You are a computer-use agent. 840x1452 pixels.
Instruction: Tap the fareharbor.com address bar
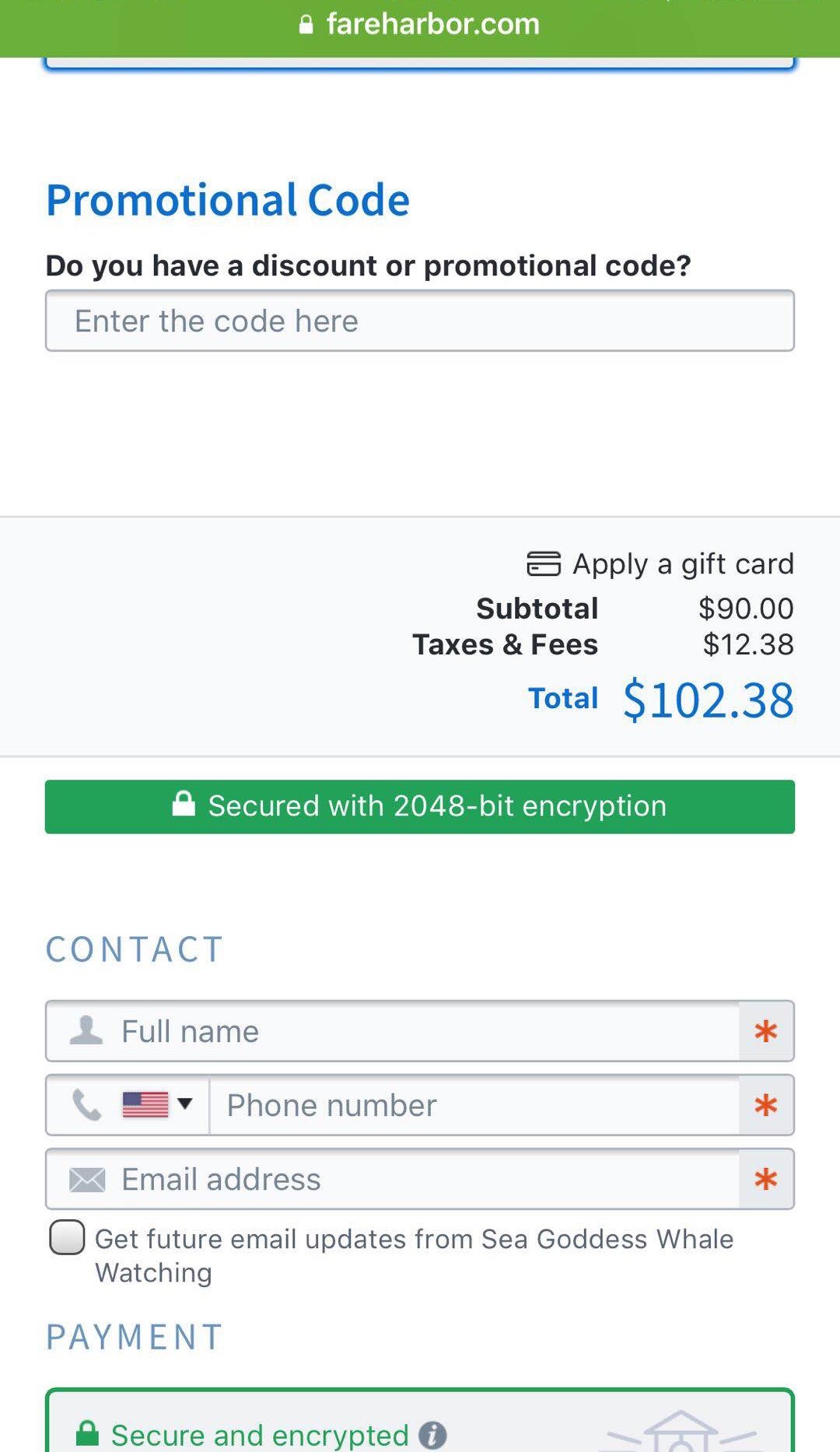(x=432, y=25)
